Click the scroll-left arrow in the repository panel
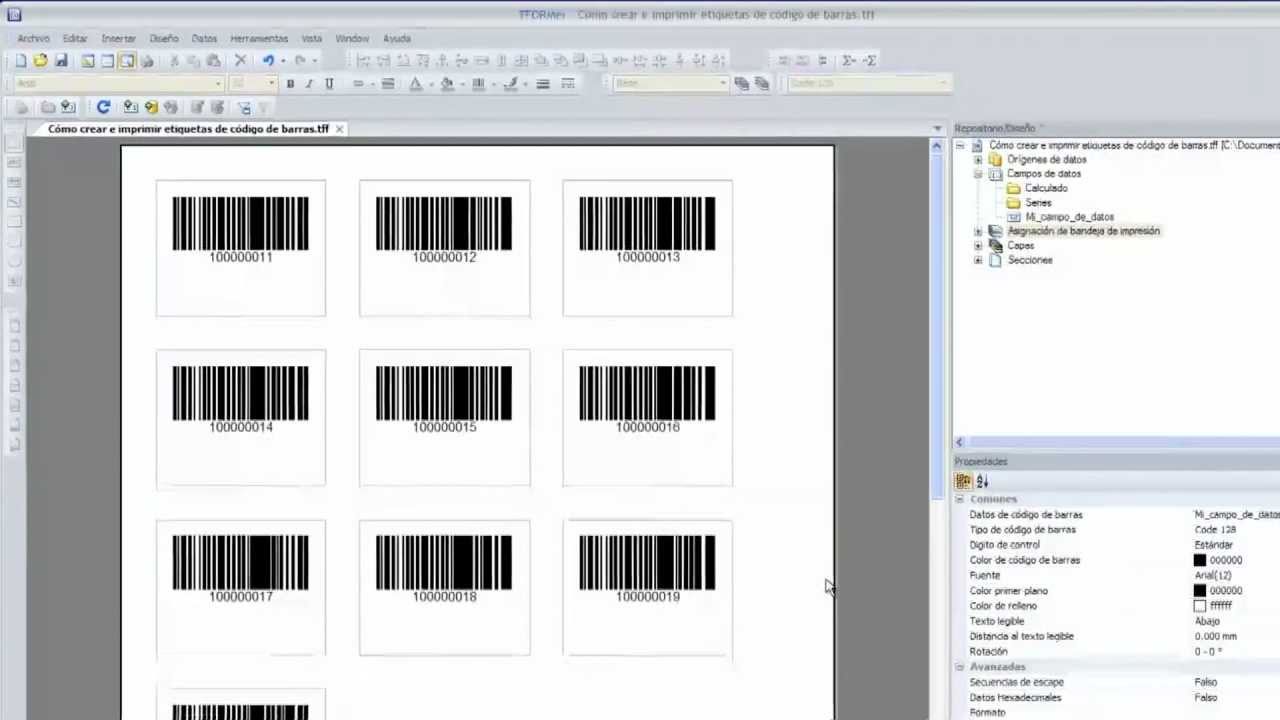The width and height of the screenshot is (1280, 720). [959, 442]
